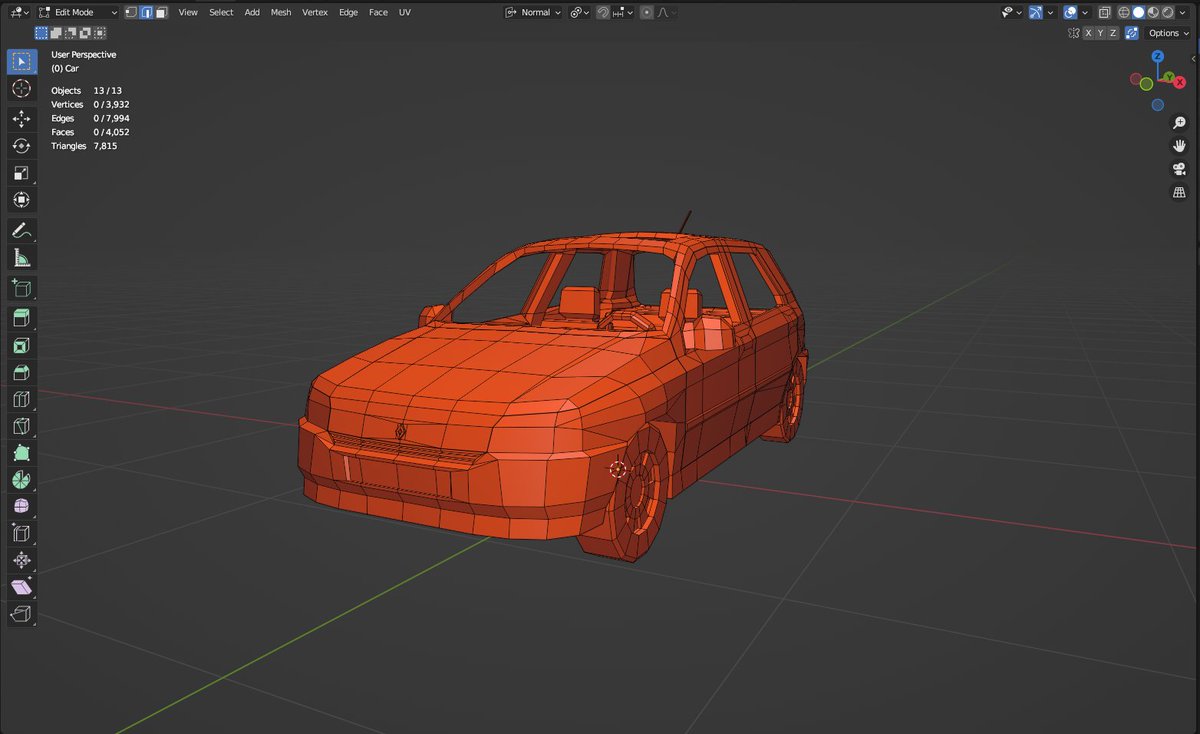Activate the Spin tool
Viewport: 1200px width, 734px height.
click(21, 480)
